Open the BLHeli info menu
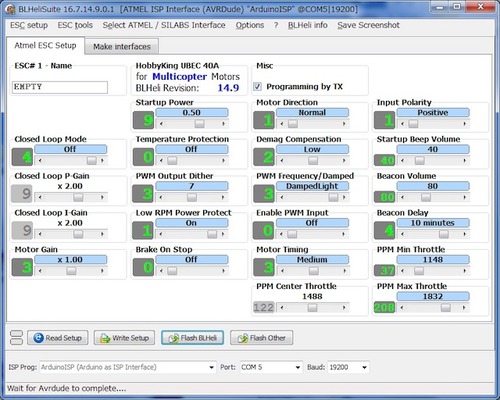The width and height of the screenshot is (500, 400). click(308, 25)
